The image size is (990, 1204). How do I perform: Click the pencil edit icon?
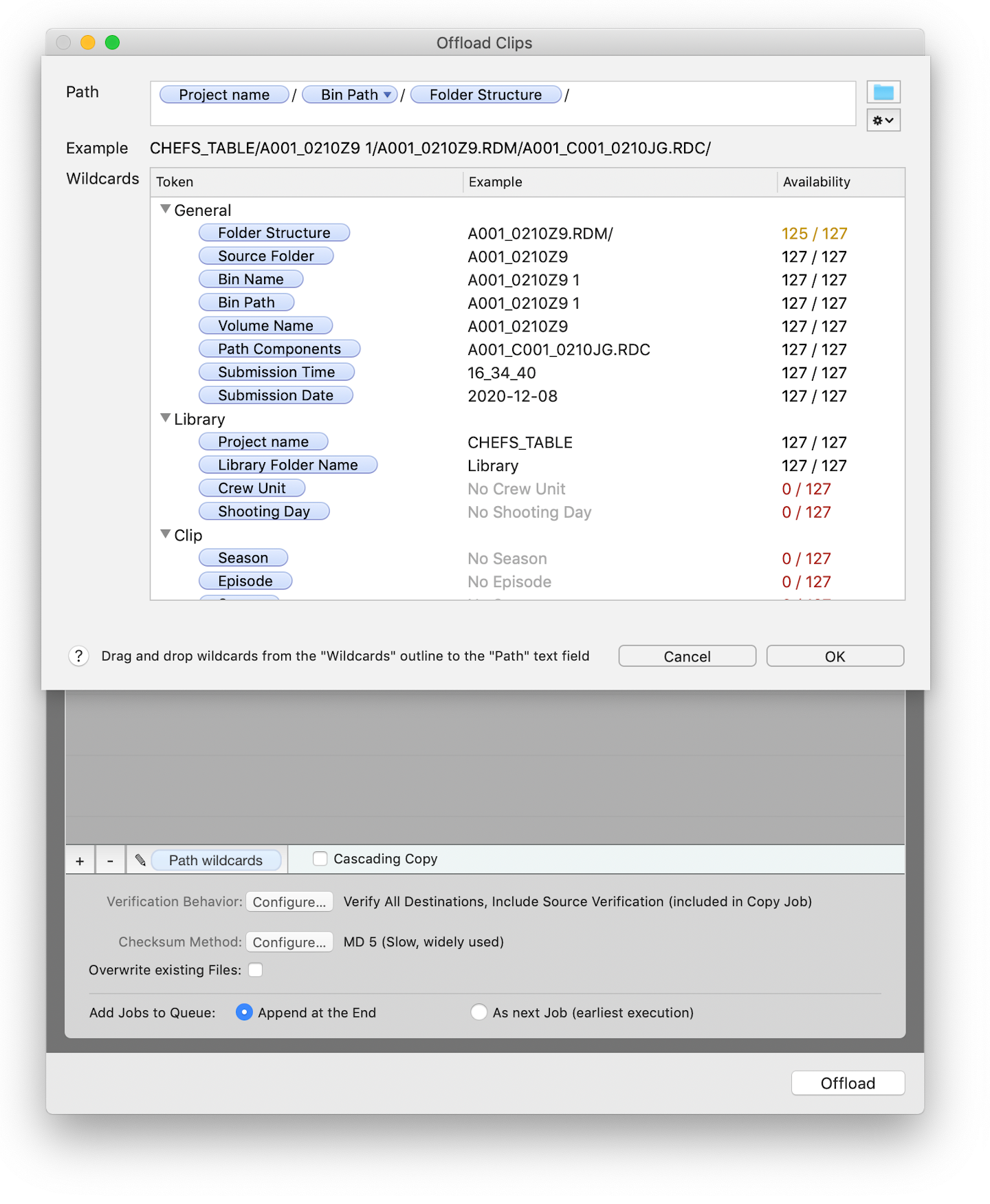tap(140, 860)
